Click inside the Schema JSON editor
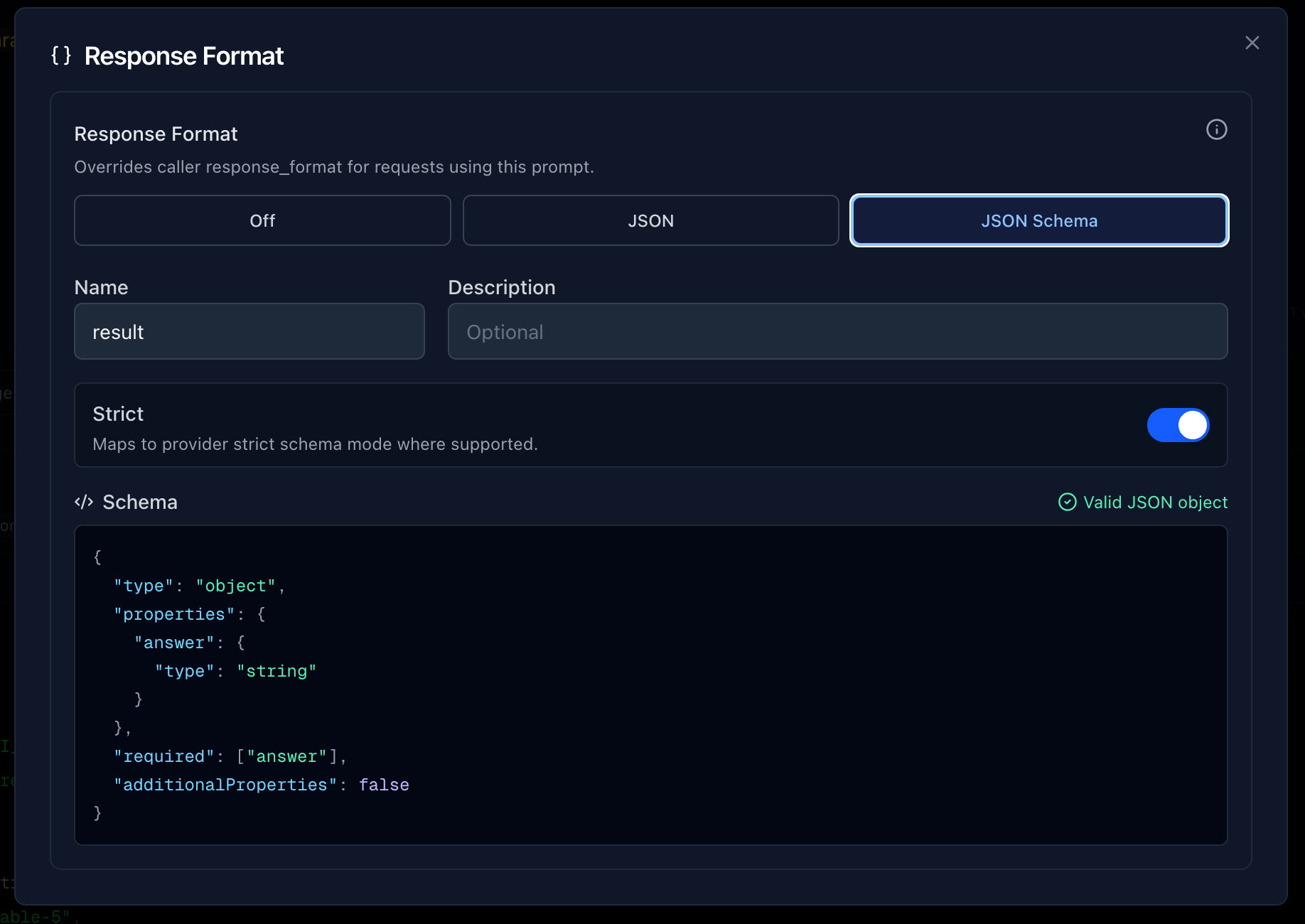This screenshot has height=924, width=1305. pyautogui.click(x=651, y=685)
